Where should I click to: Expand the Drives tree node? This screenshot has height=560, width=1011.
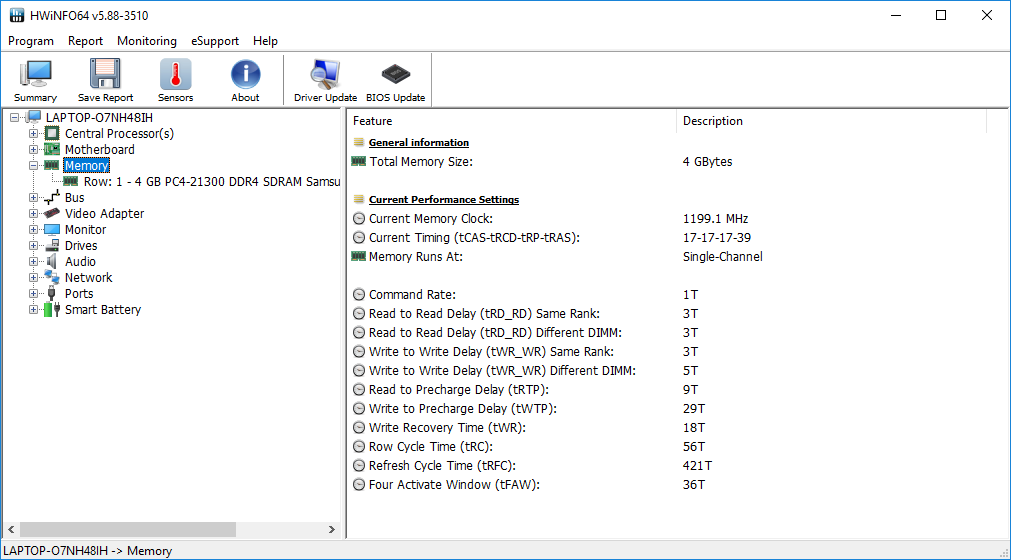[x=33, y=246]
